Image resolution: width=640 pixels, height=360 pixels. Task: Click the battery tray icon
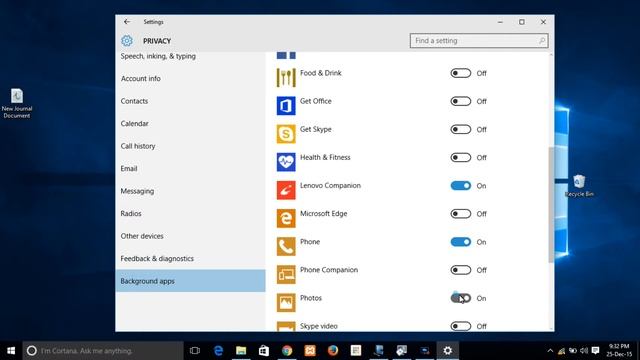pyautogui.click(x=573, y=351)
